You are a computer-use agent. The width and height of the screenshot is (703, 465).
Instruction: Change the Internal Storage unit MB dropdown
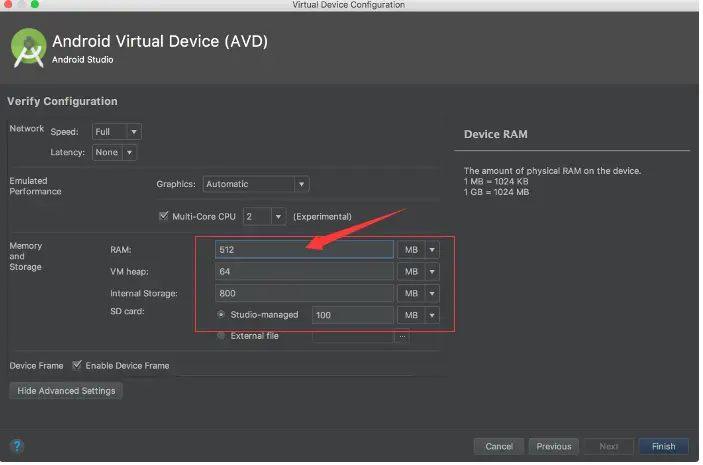coord(418,293)
